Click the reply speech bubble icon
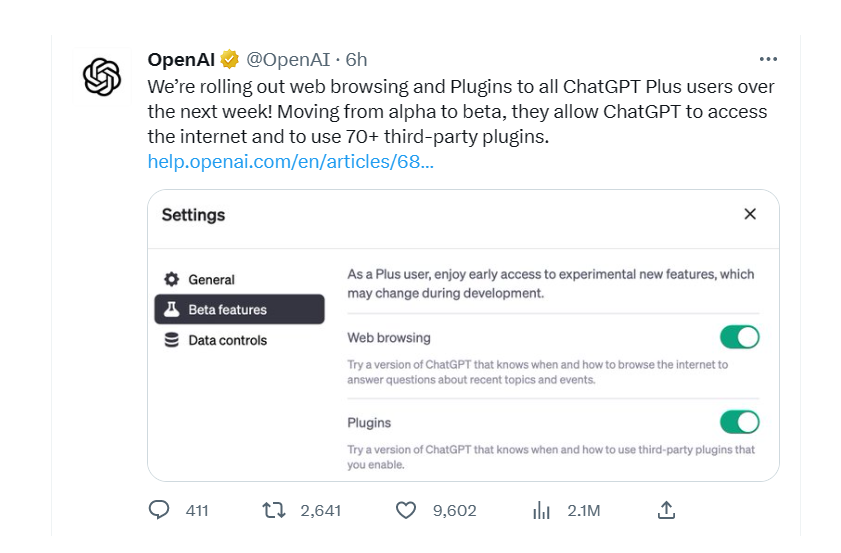 pos(159,510)
